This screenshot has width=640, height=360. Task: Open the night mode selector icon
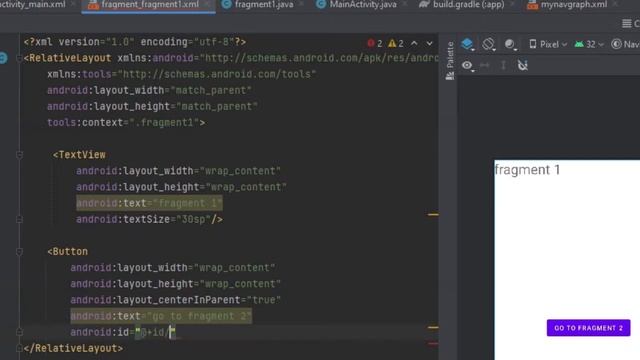coord(510,44)
